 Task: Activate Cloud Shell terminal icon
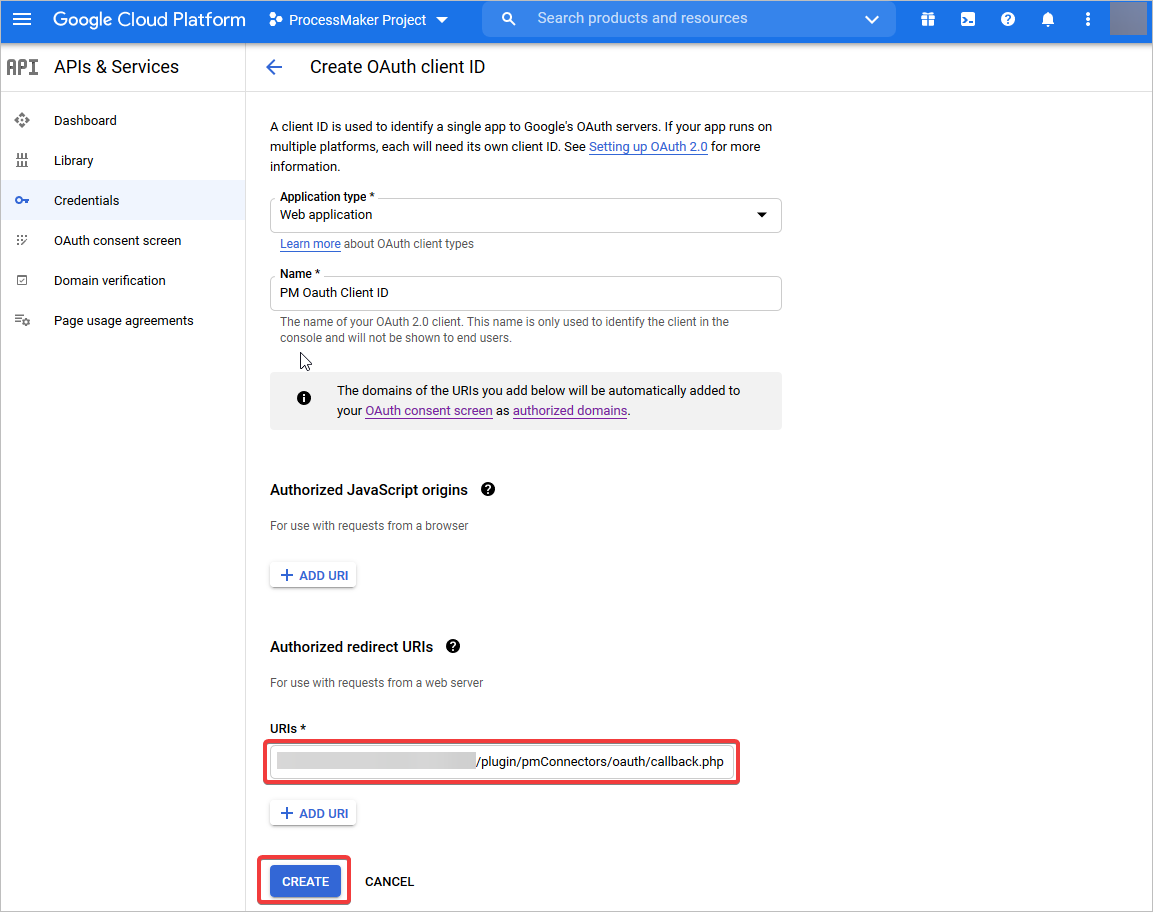[968, 19]
